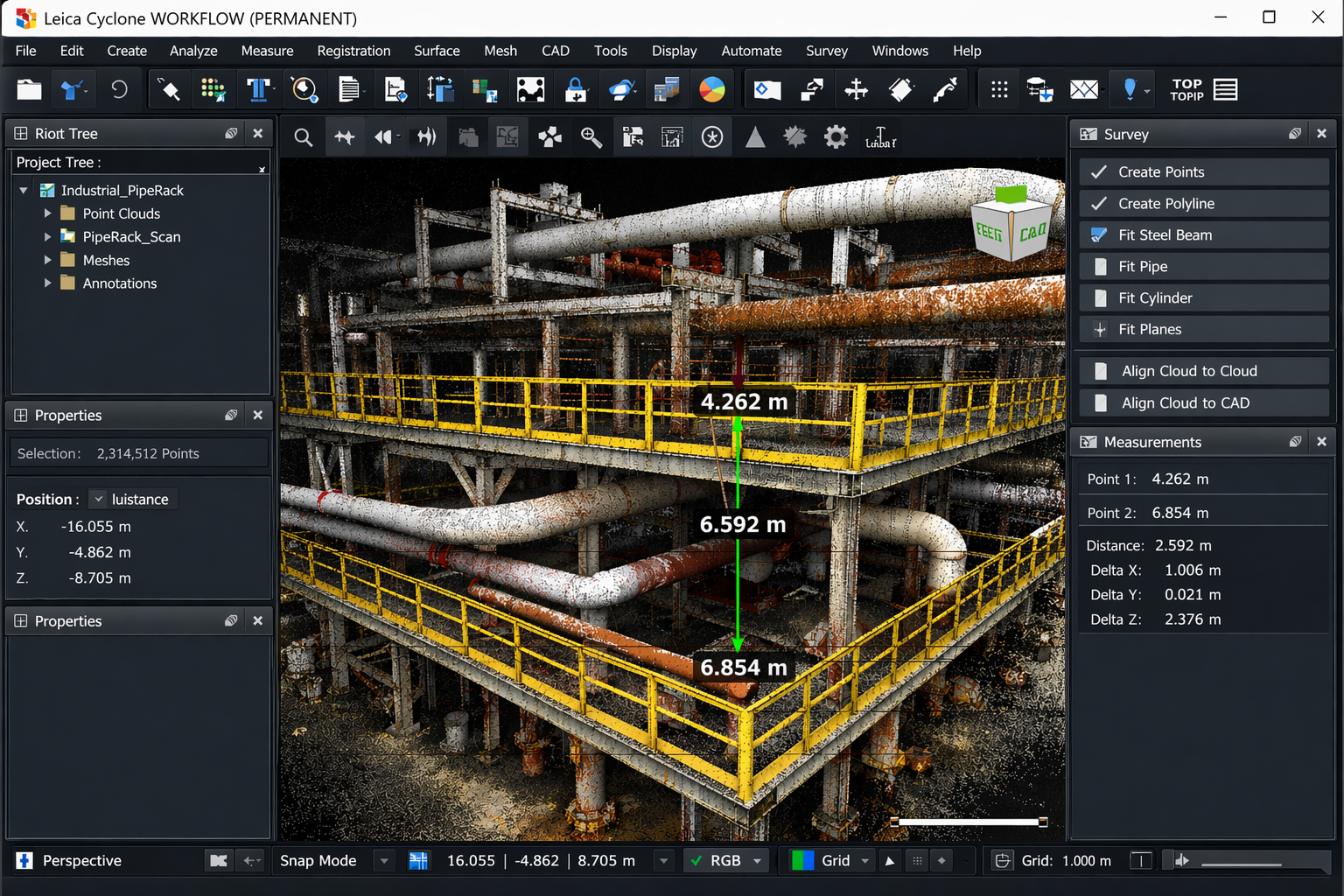Click the document page toolbar icon

pos(349,89)
